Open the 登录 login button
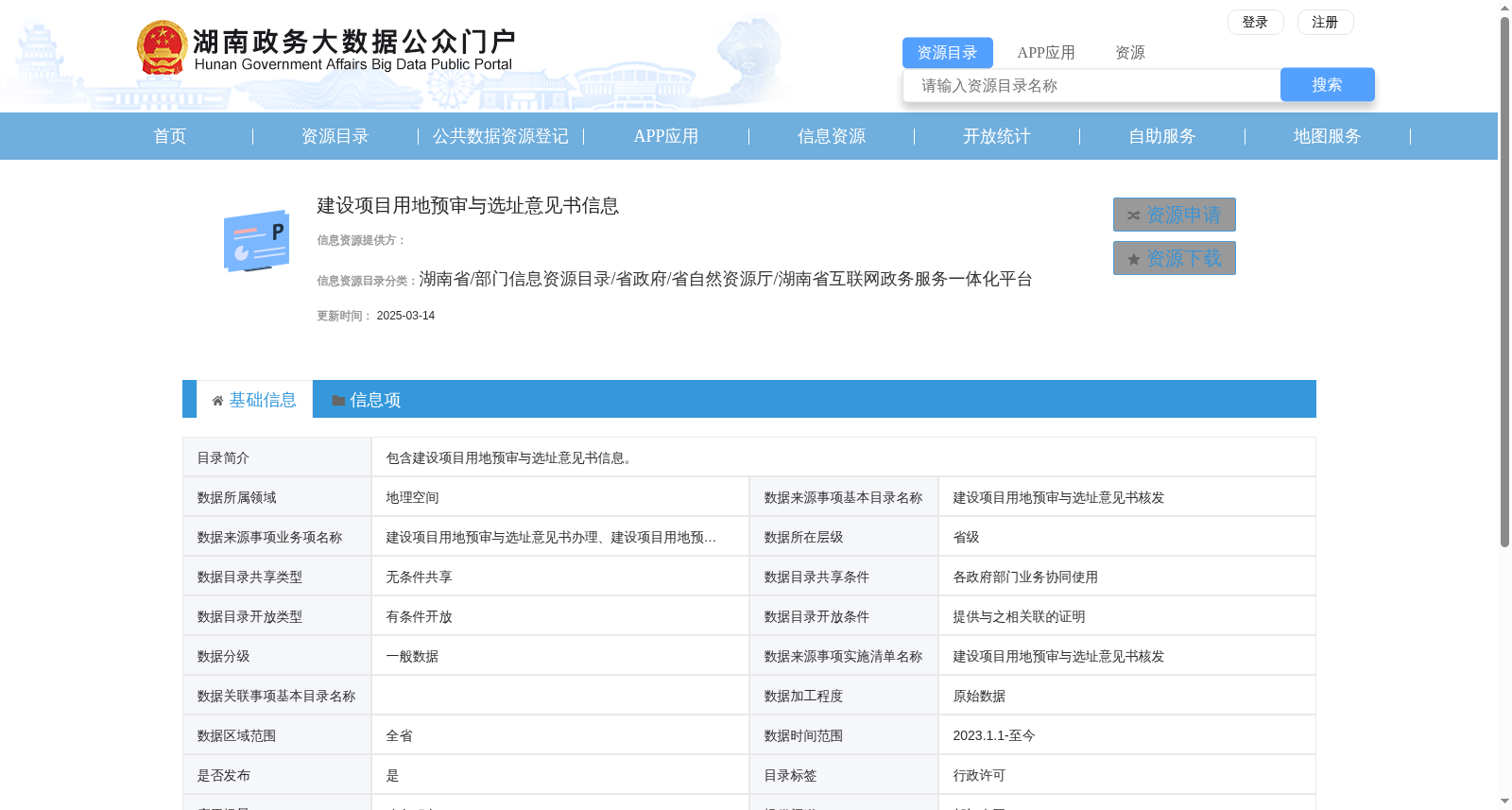The height and width of the screenshot is (810, 1512). [1255, 22]
